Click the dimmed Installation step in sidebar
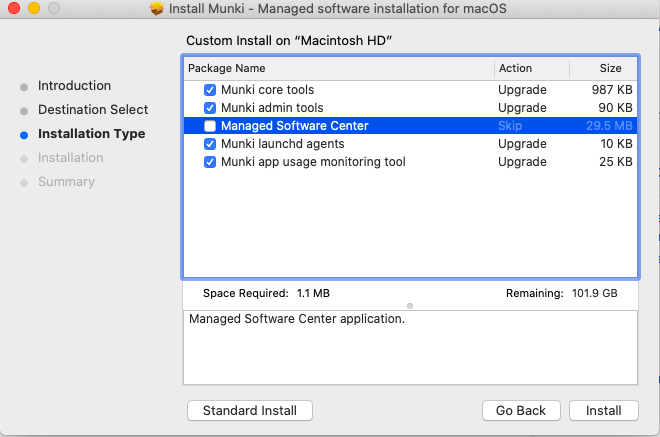This screenshot has width=660, height=437. pos(70,157)
